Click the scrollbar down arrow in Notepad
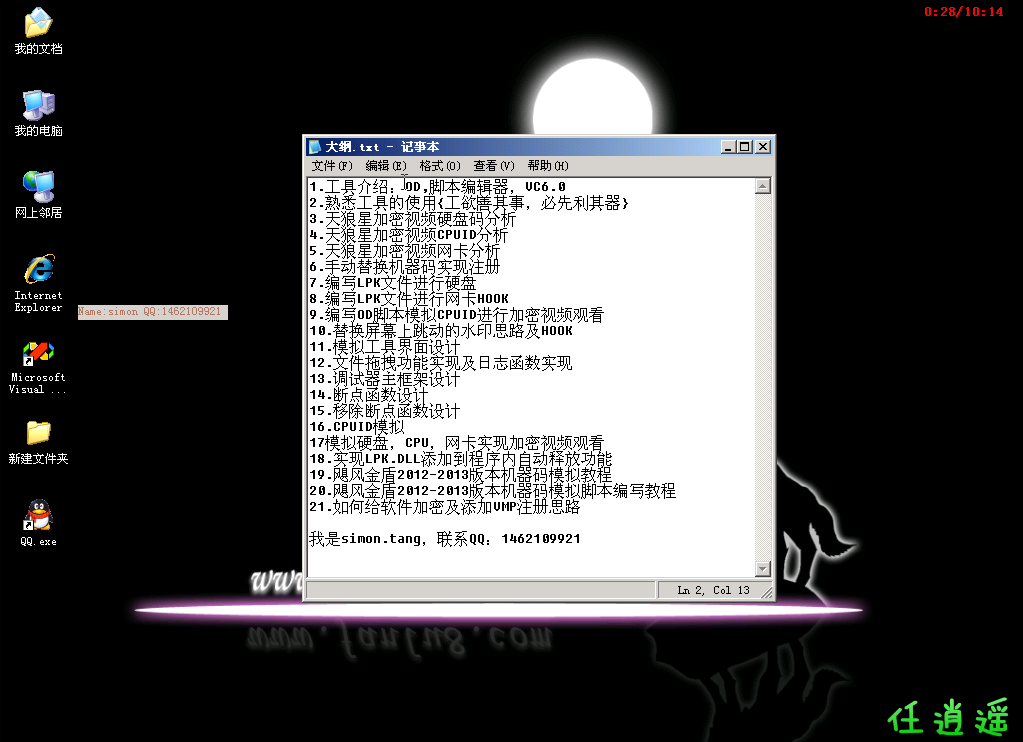The width and height of the screenshot is (1023, 742). (x=763, y=569)
